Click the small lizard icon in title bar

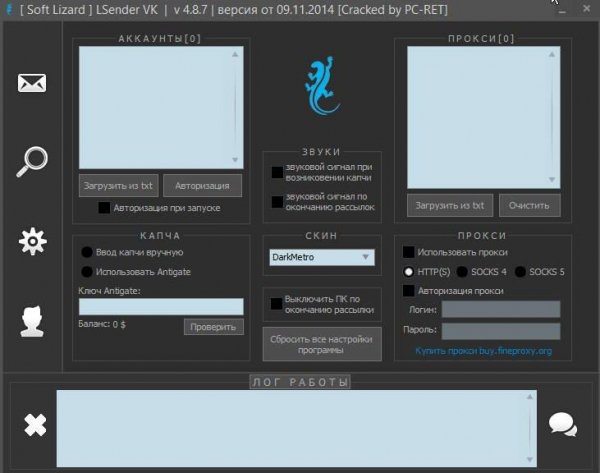[x=9, y=10]
